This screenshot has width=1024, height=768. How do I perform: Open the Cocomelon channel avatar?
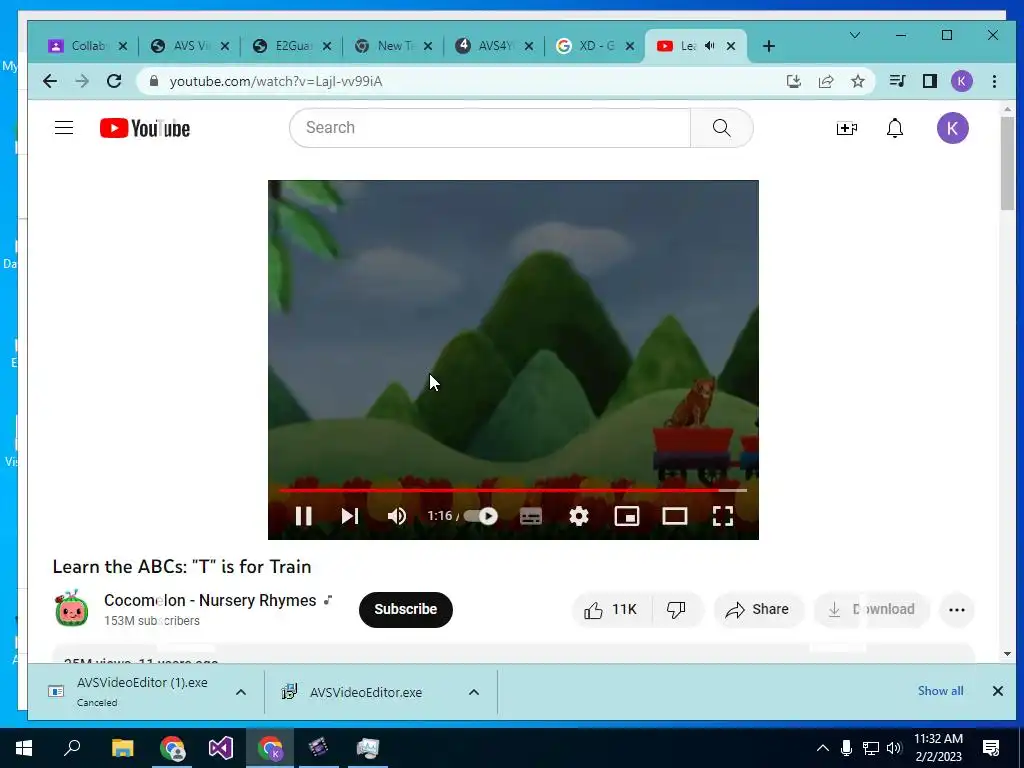tap(71, 609)
